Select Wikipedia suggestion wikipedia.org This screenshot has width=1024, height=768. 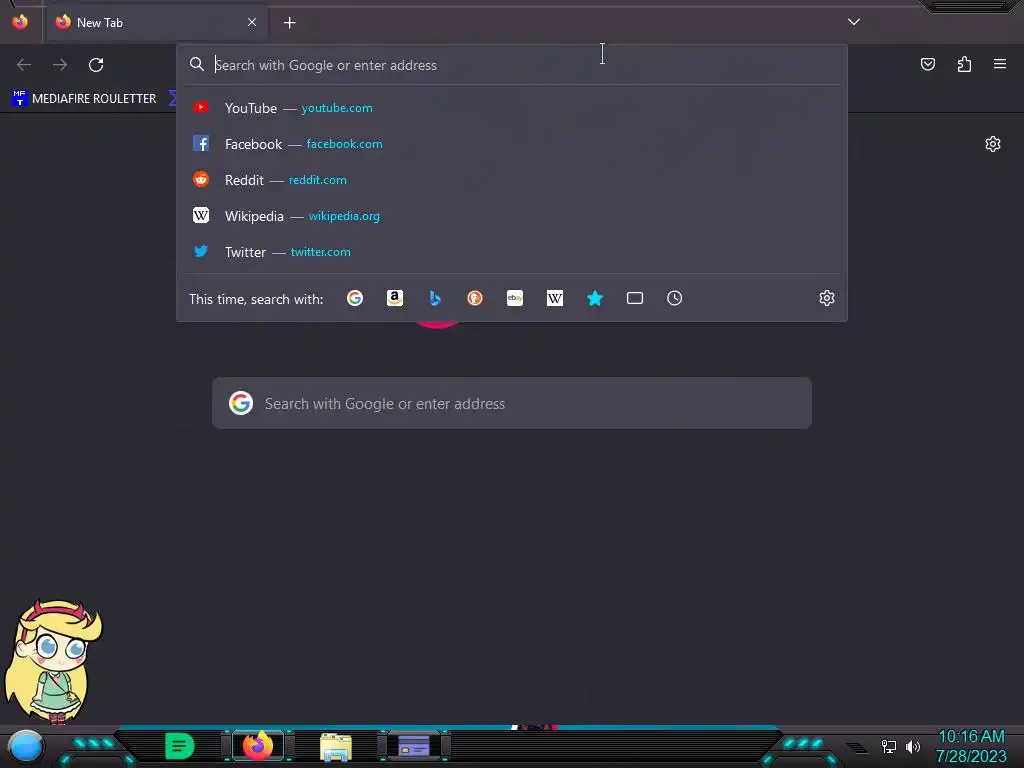pyautogui.click(x=512, y=216)
